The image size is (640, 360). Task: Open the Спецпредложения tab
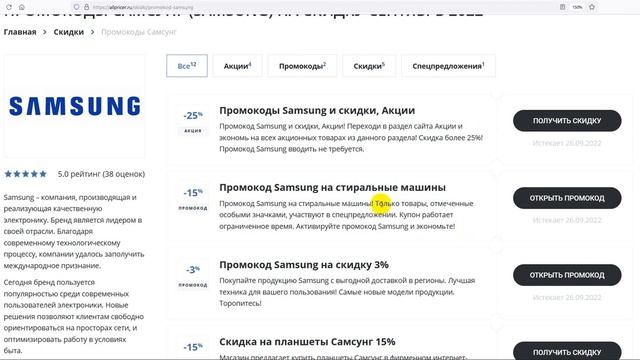(x=448, y=66)
